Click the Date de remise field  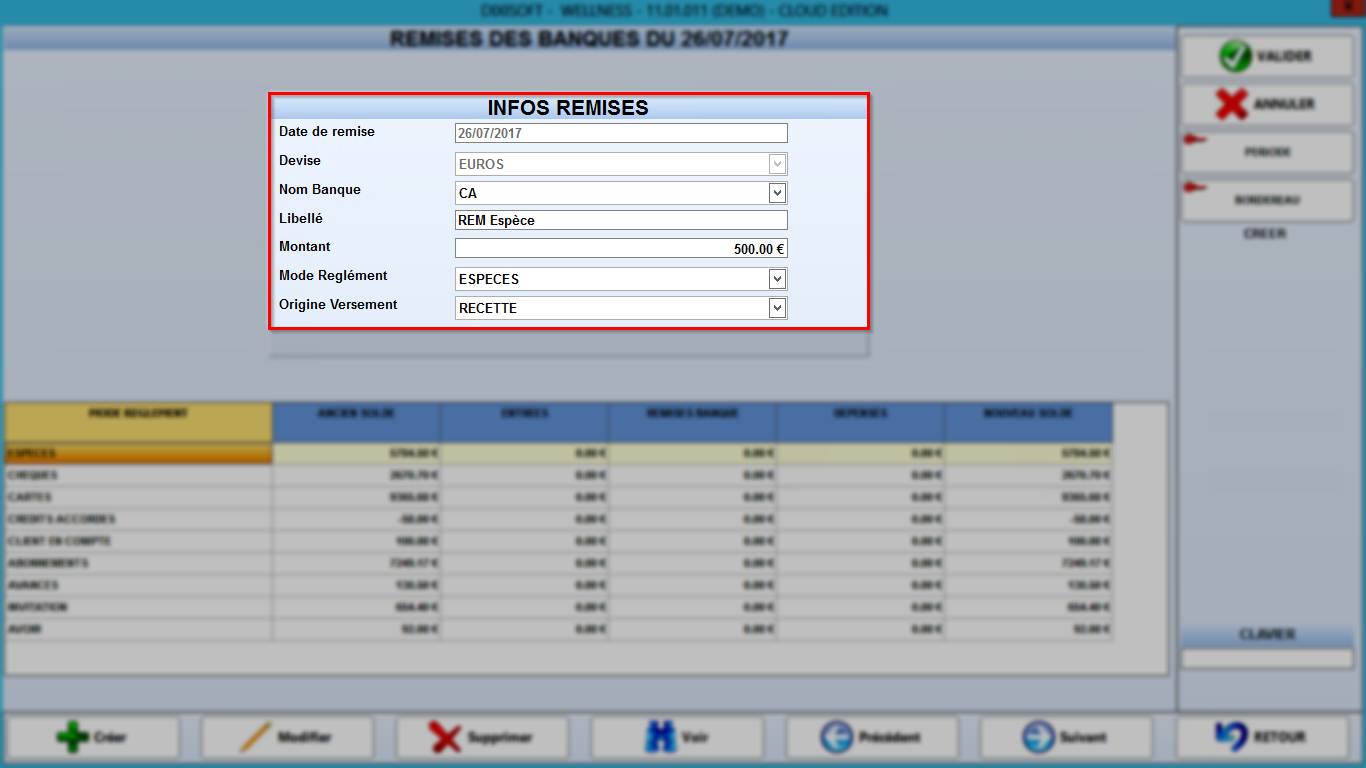point(621,133)
